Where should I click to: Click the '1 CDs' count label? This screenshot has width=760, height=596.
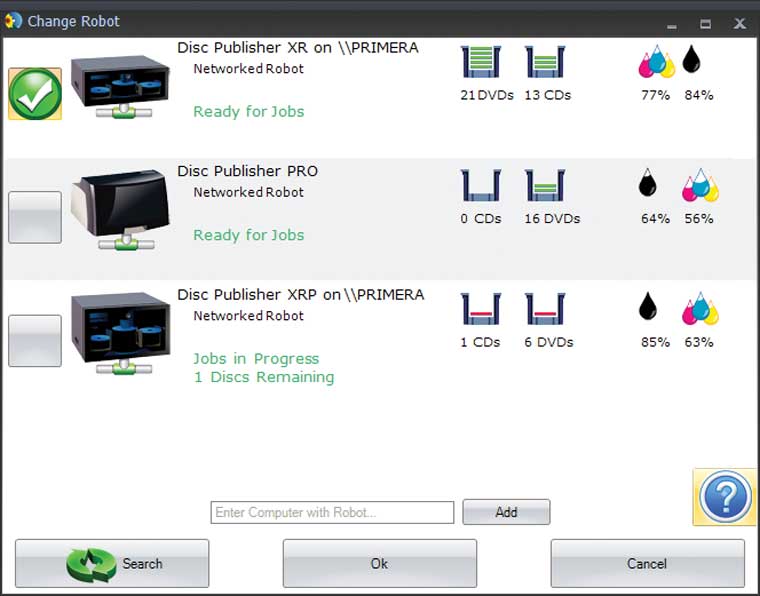[x=480, y=342]
